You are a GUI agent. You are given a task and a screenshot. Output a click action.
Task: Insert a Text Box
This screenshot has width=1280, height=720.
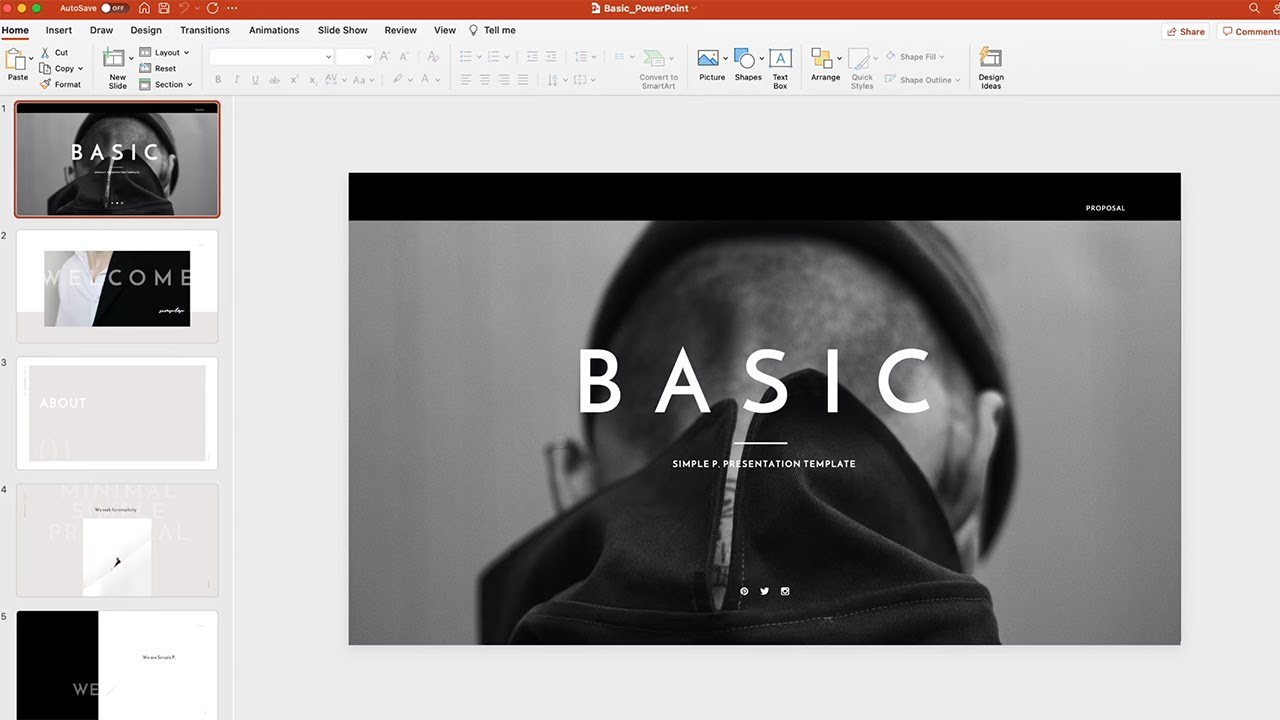pyautogui.click(x=780, y=67)
